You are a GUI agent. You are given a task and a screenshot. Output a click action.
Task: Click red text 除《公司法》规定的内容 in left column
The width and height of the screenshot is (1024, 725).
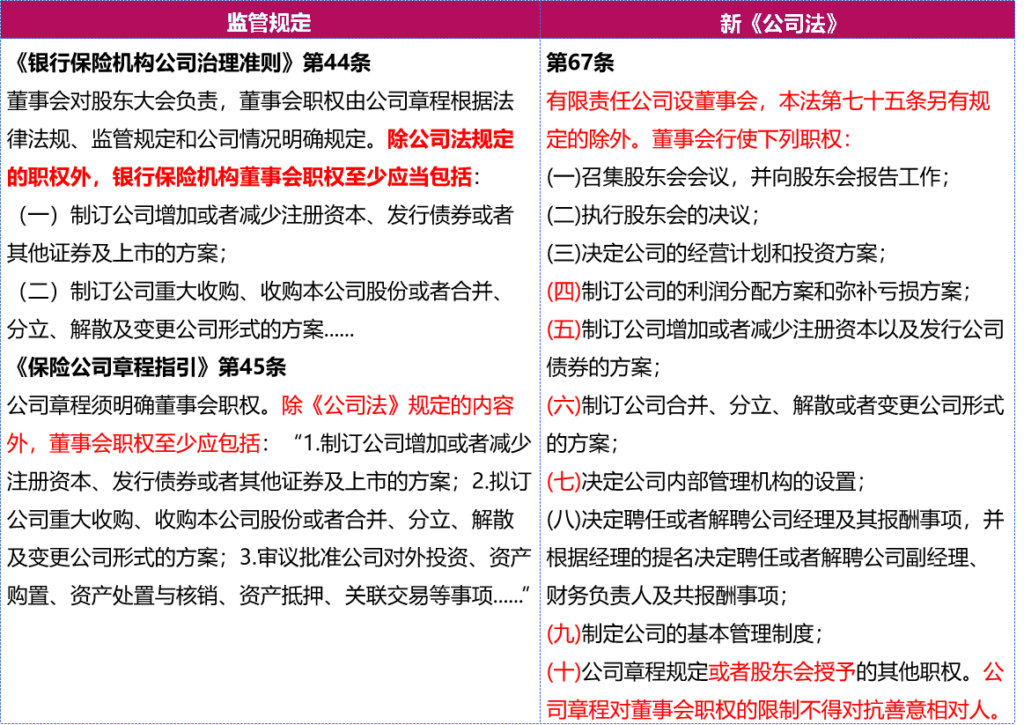tap(398, 405)
